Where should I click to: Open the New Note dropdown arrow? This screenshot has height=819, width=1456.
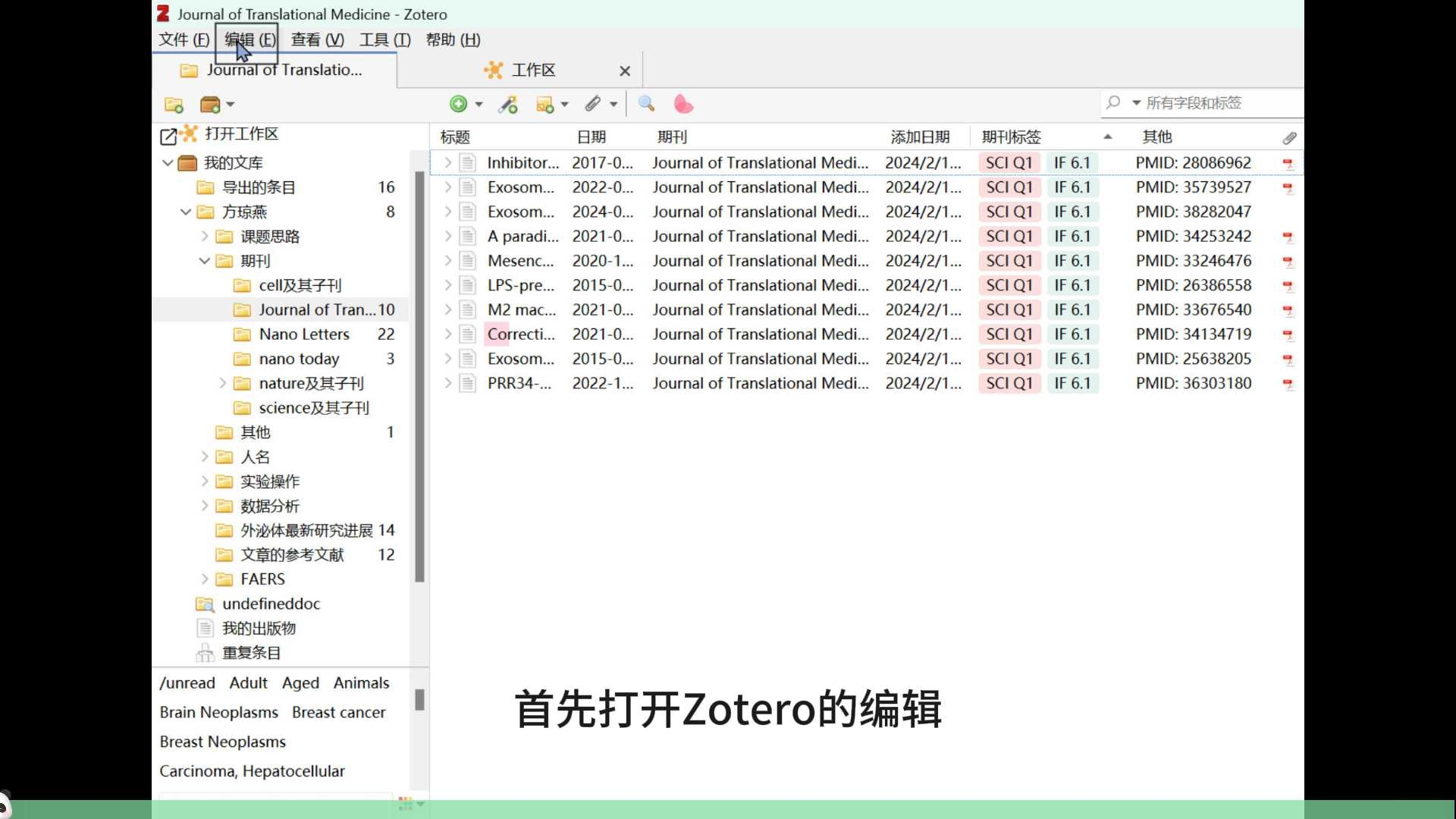click(x=564, y=105)
